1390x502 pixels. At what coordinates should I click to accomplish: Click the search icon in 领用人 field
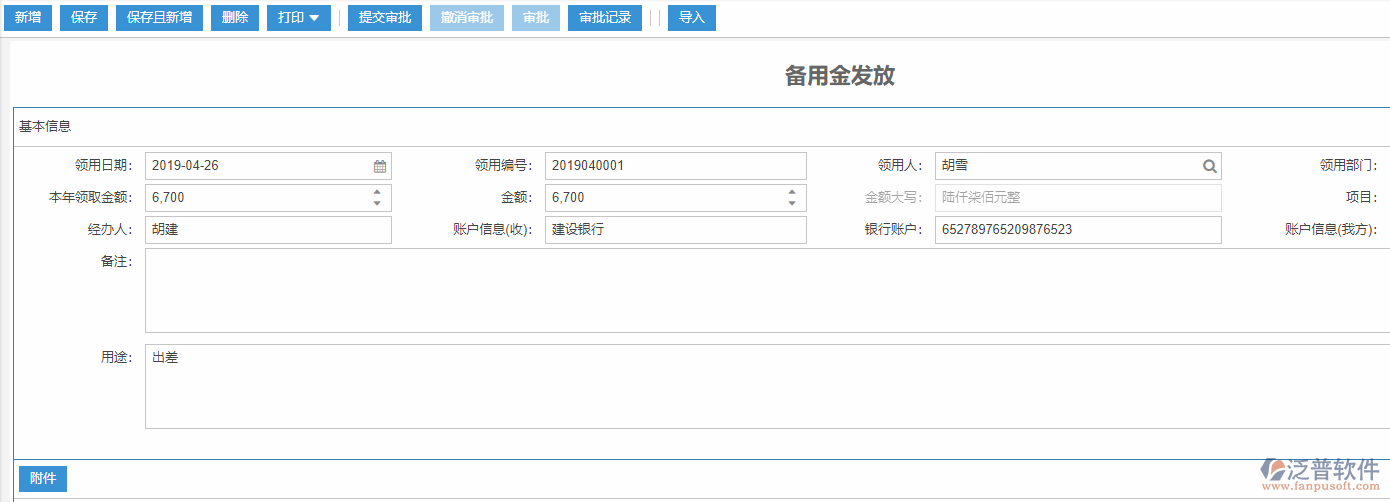click(1209, 166)
